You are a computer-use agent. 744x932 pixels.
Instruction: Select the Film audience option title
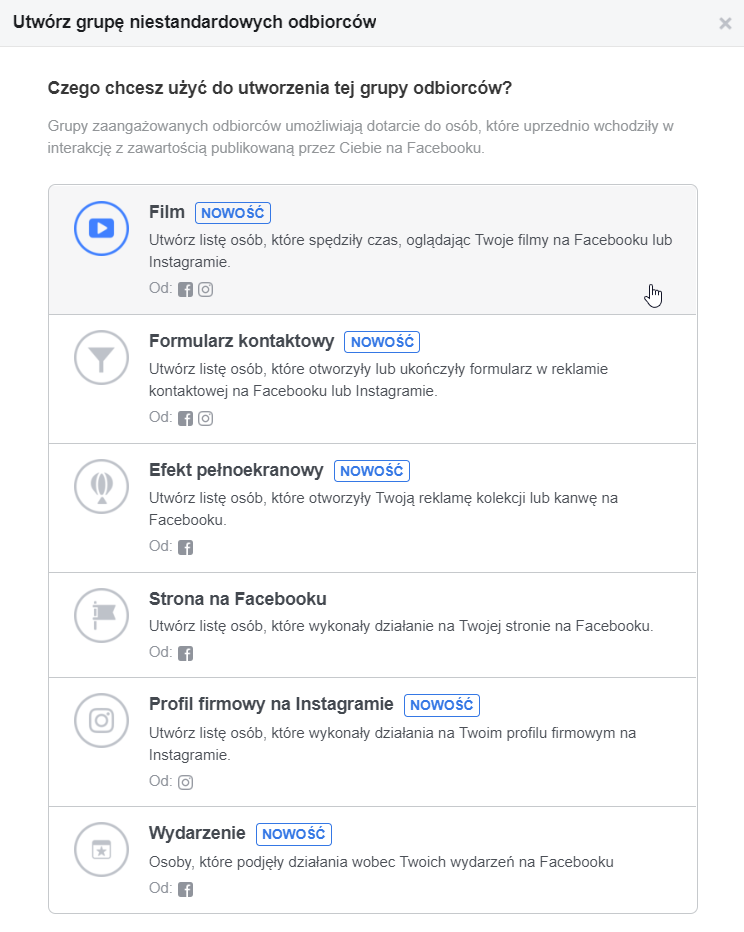167,212
